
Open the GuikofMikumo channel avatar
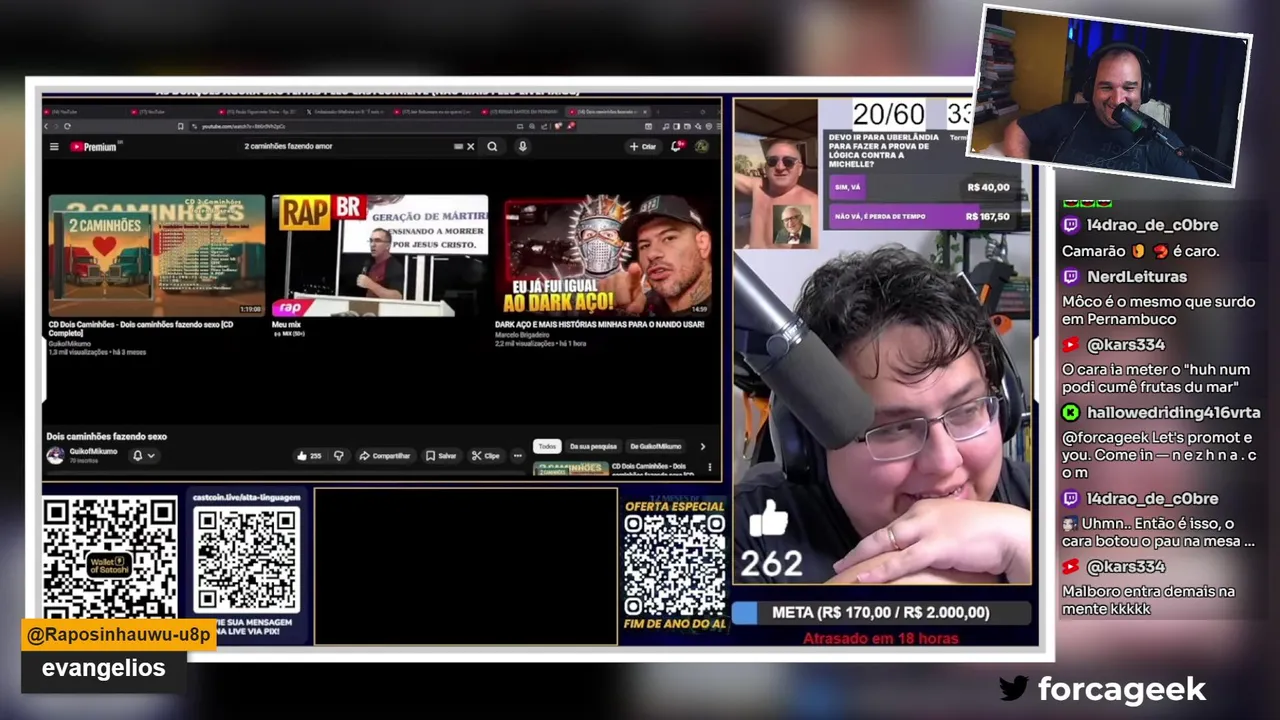55,455
